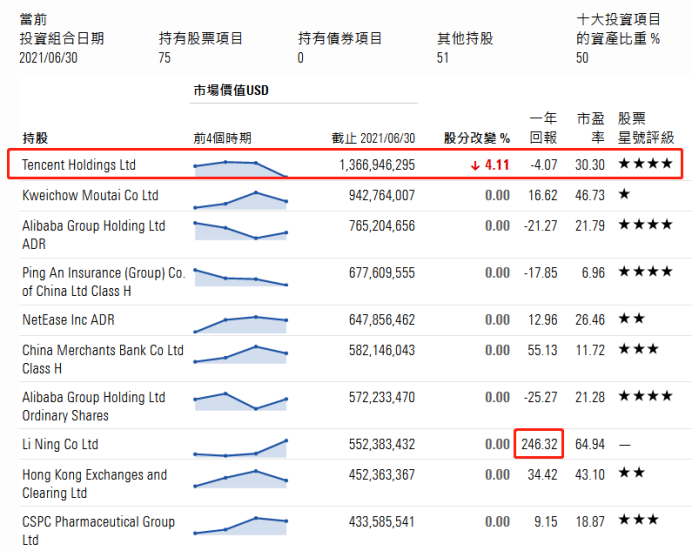The height and width of the screenshot is (552, 693).
Task: Open Alibaba Group Holding Ltd ADR entry
Action: click(93, 234)
